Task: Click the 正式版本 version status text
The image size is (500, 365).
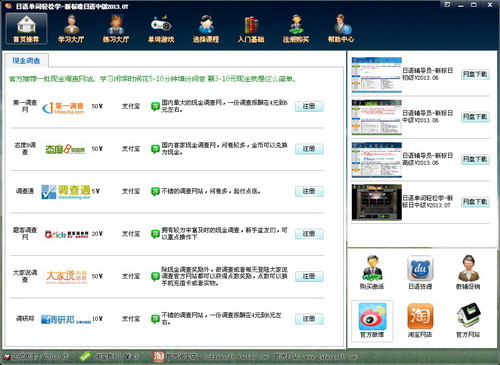Action: [40, 357]
